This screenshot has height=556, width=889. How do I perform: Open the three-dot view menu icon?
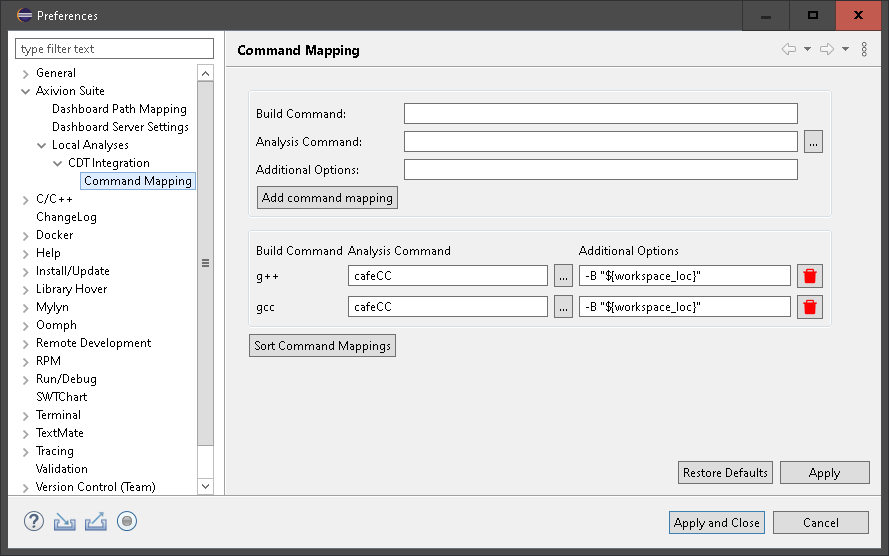point(864,49)
